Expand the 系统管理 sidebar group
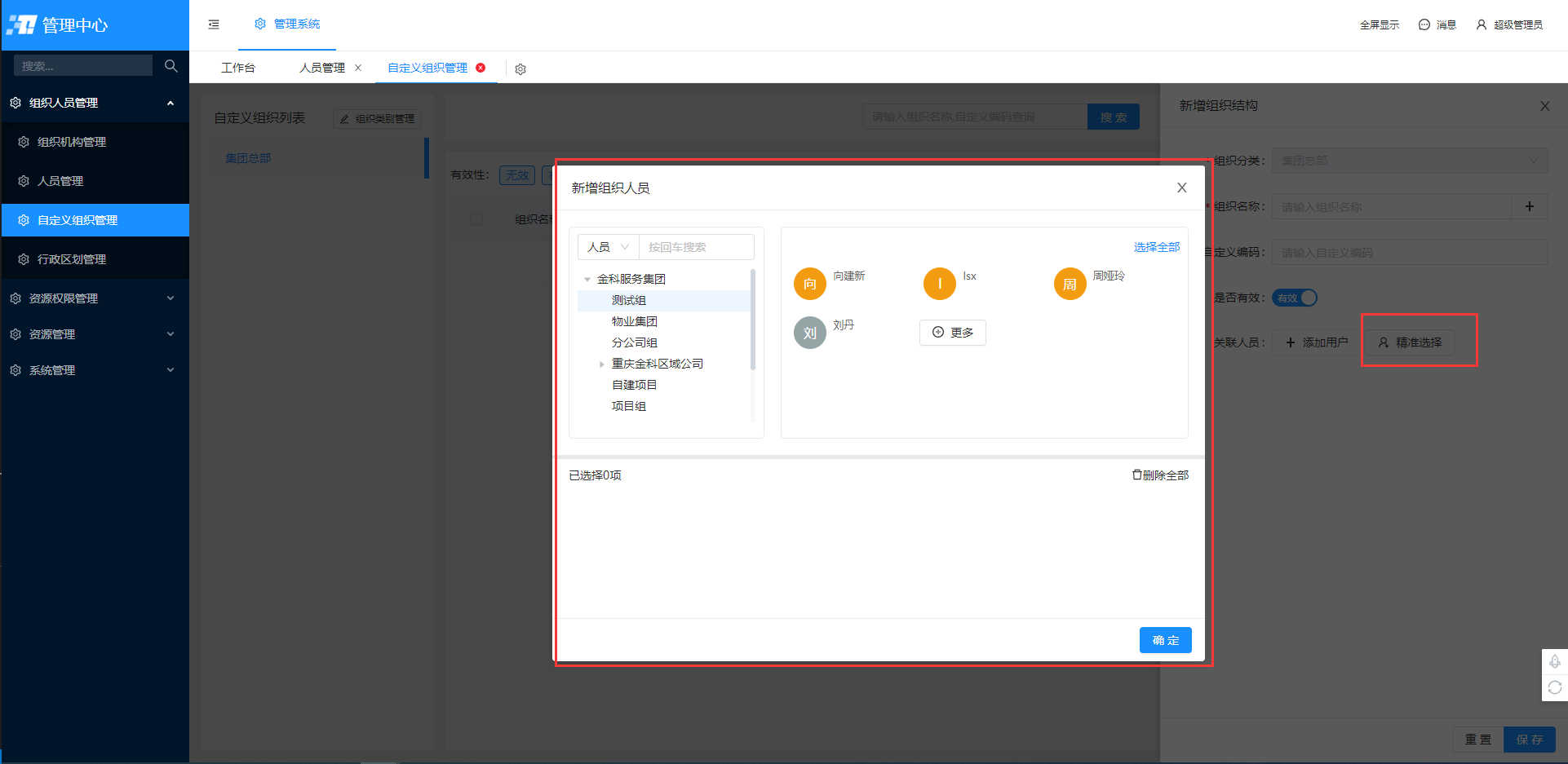This screenshot has height=764, width=1568. pos(95,370)
